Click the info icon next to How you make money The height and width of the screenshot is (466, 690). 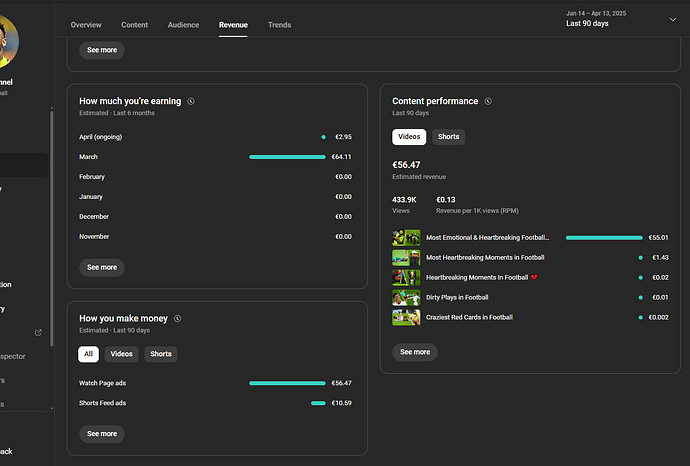pyautogui.click(x=177, y=319)
